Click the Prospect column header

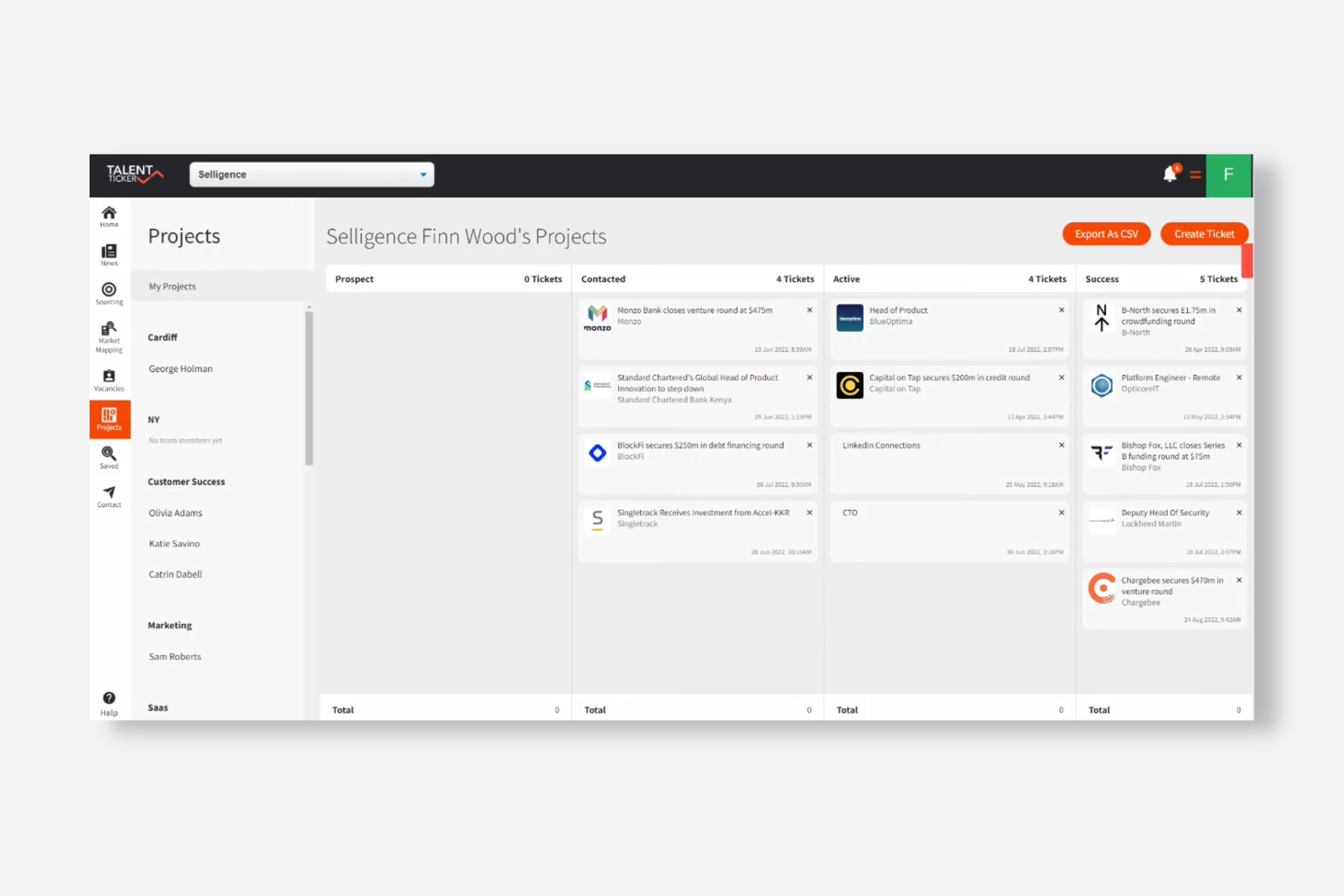coord(448,279)
